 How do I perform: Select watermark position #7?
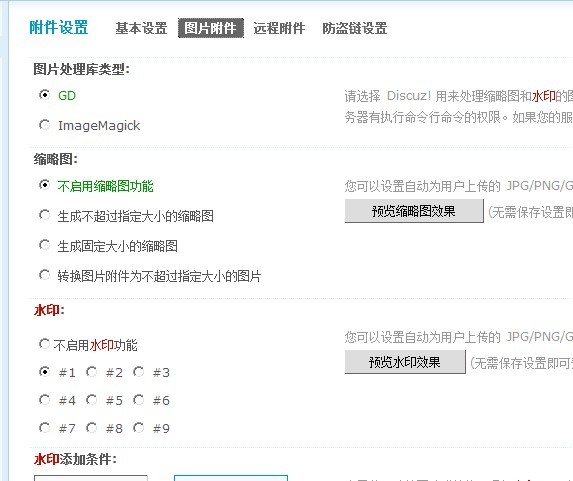[x=44, y=428]
